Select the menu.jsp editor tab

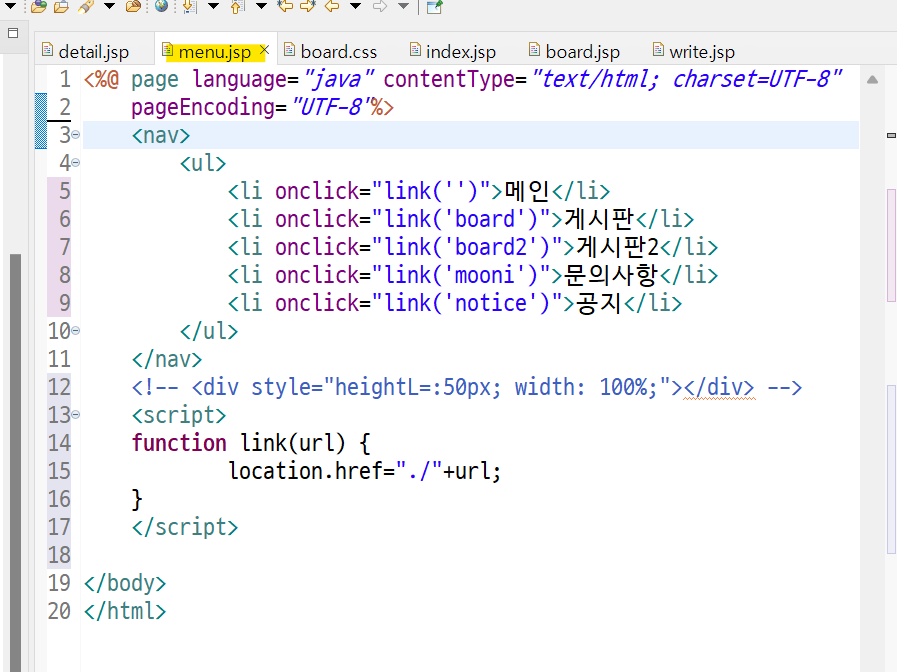(x=215, y=52)
